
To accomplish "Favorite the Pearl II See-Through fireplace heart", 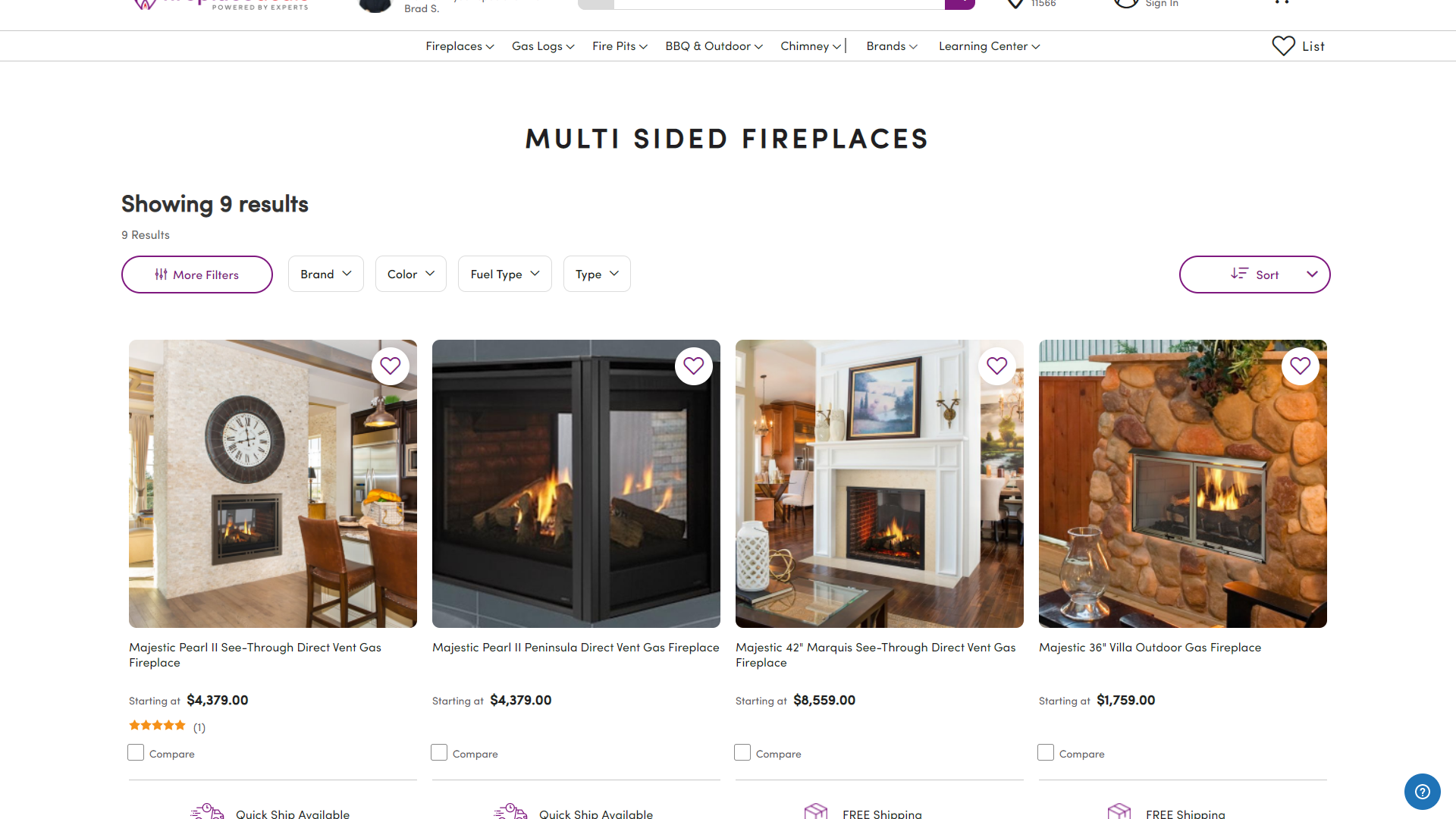I will point(391,366).
